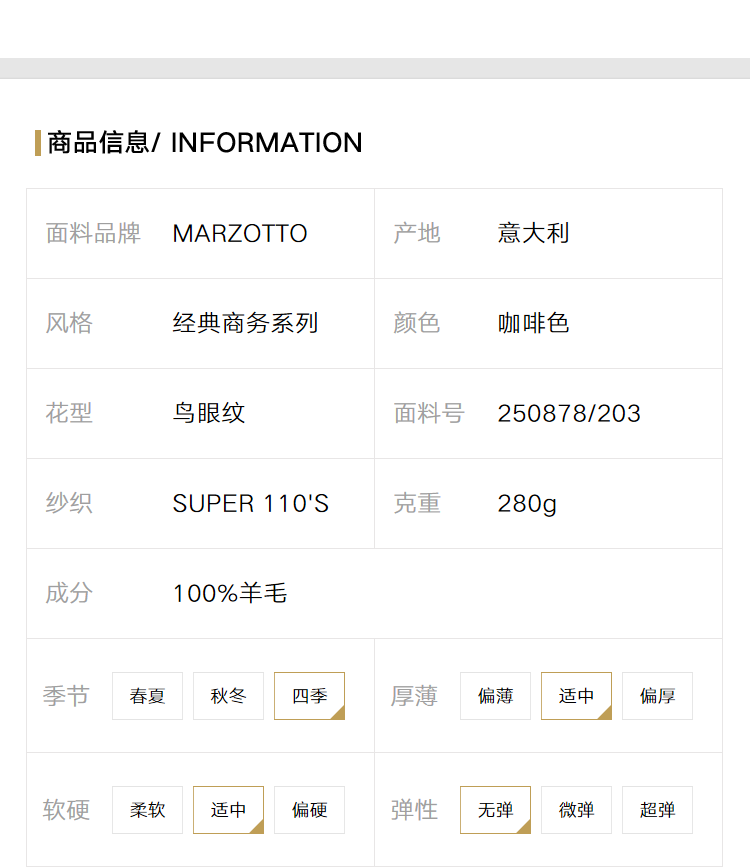Select the 春夏 season option
This screenshot has height=867, width=750.
click(147, 696)
